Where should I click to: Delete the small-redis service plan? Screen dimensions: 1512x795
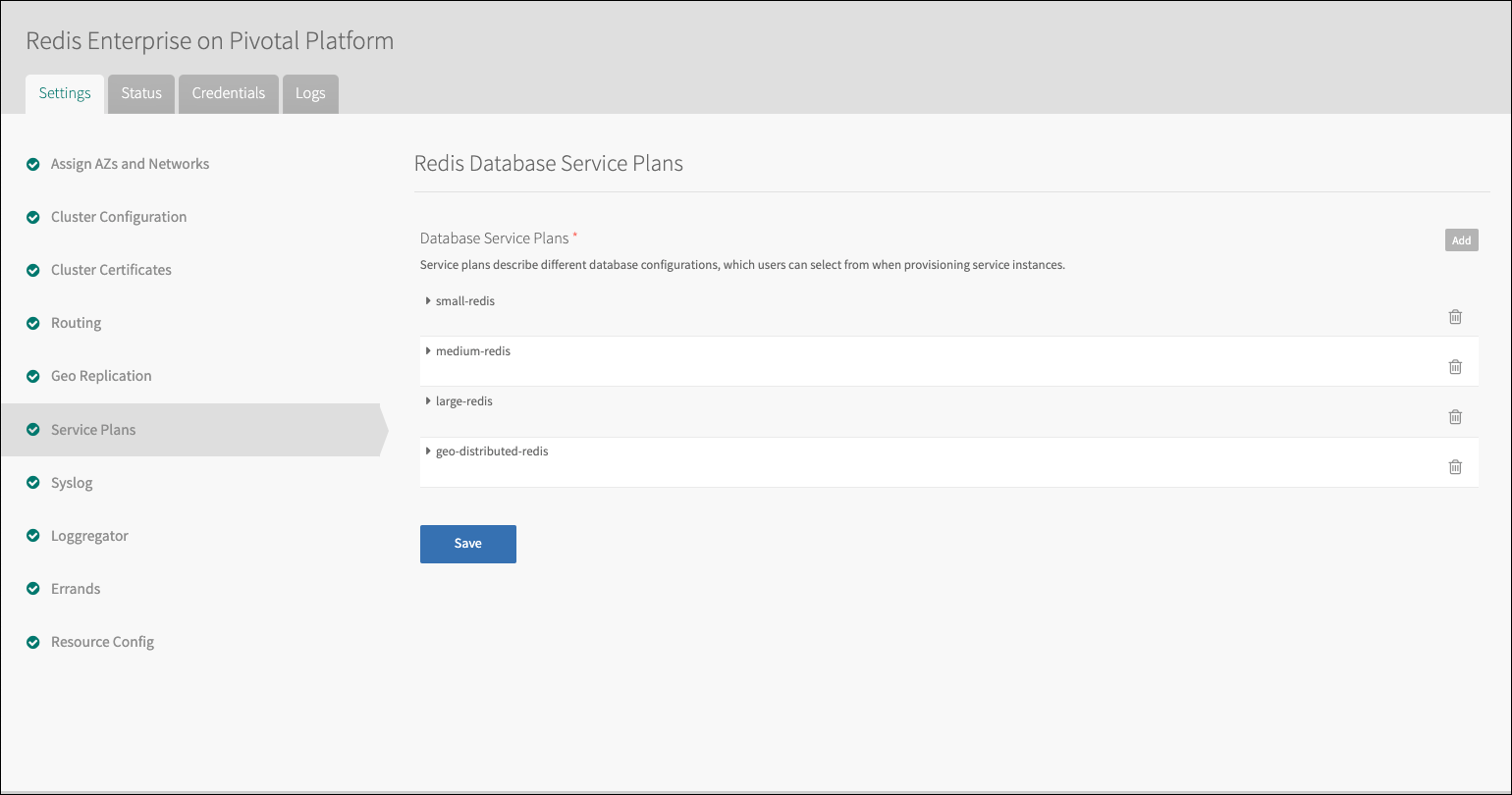[x=1455, y=316]
